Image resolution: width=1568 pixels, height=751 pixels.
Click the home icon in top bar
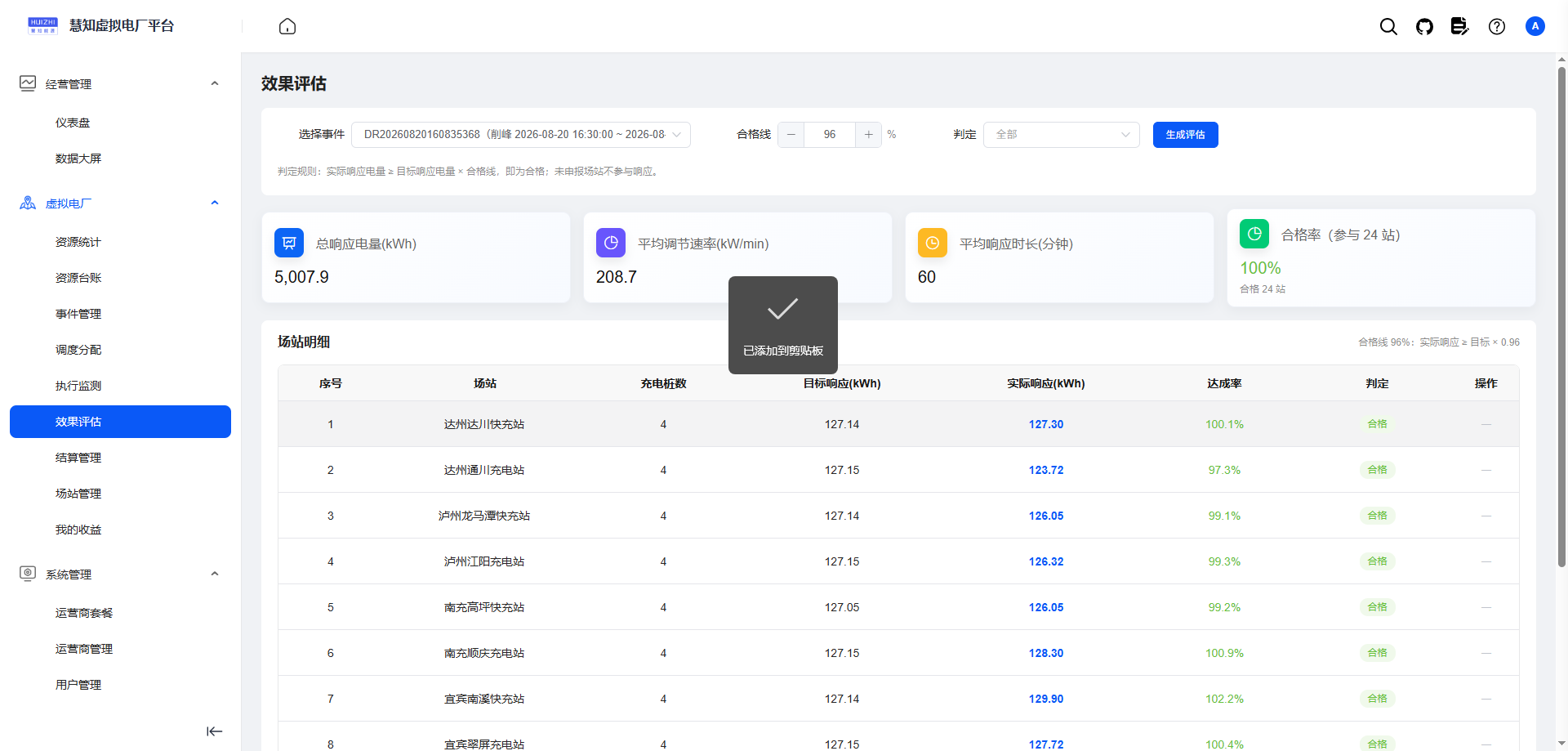(x=287, y=26)
